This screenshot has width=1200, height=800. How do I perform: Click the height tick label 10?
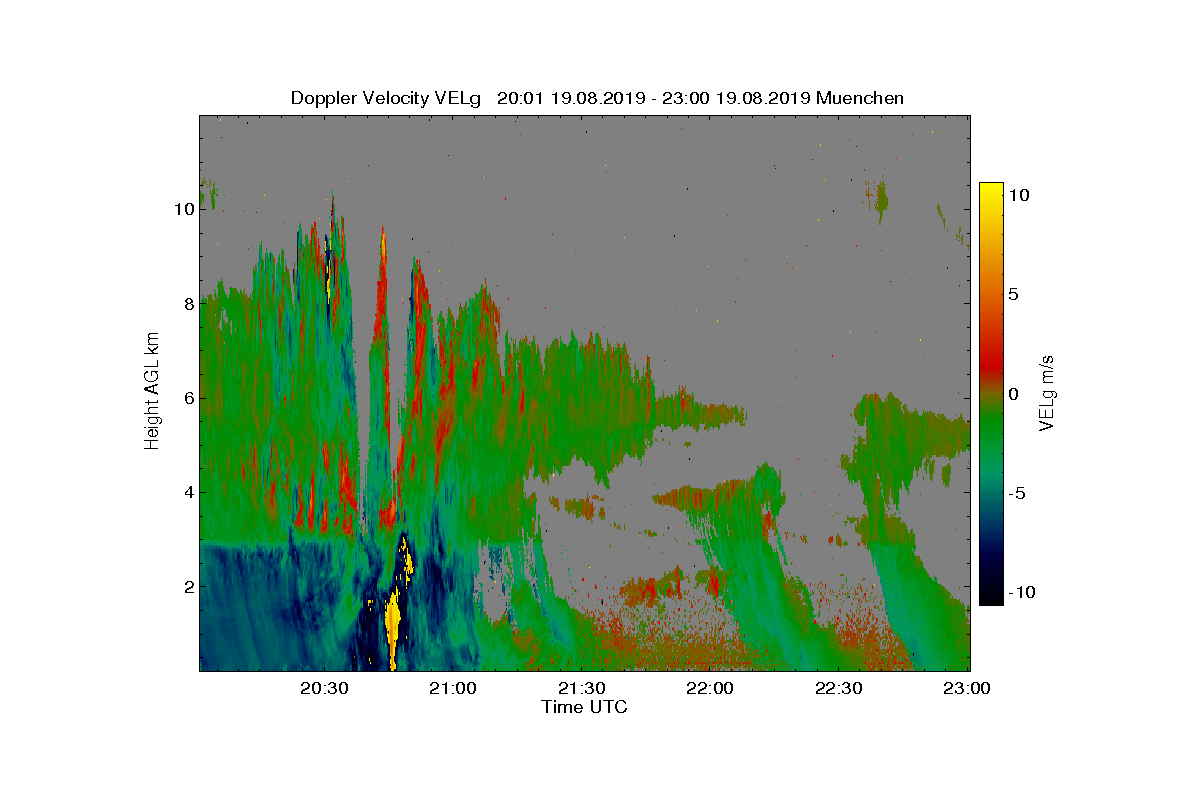pos(183,209)
